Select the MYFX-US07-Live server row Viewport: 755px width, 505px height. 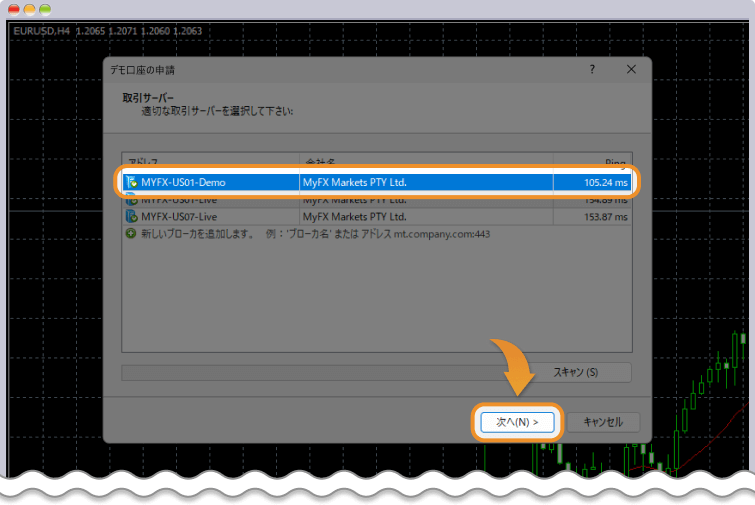coord(377,217)
